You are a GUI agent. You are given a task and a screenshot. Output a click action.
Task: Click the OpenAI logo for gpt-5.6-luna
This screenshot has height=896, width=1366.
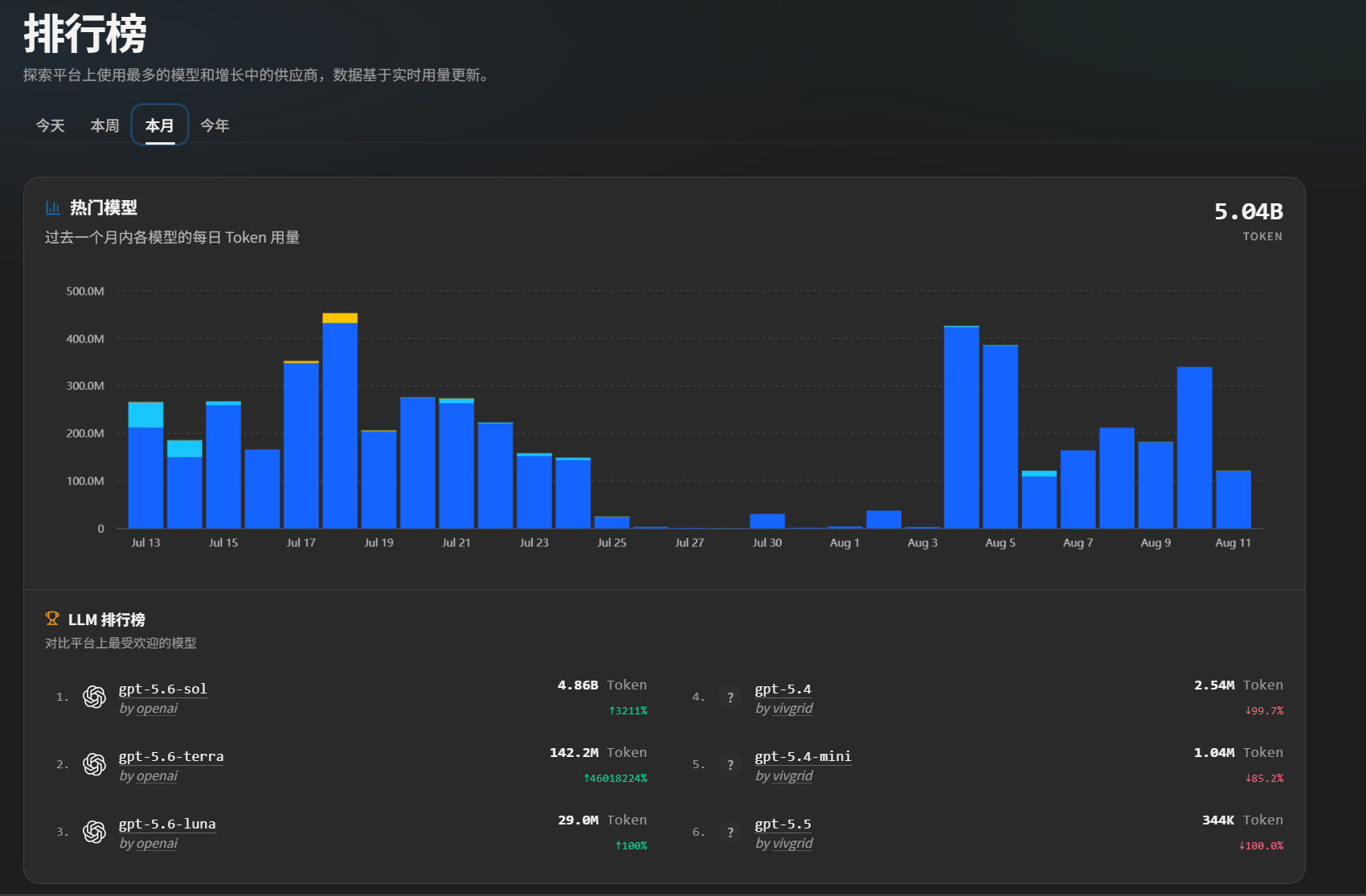(94, 832)
